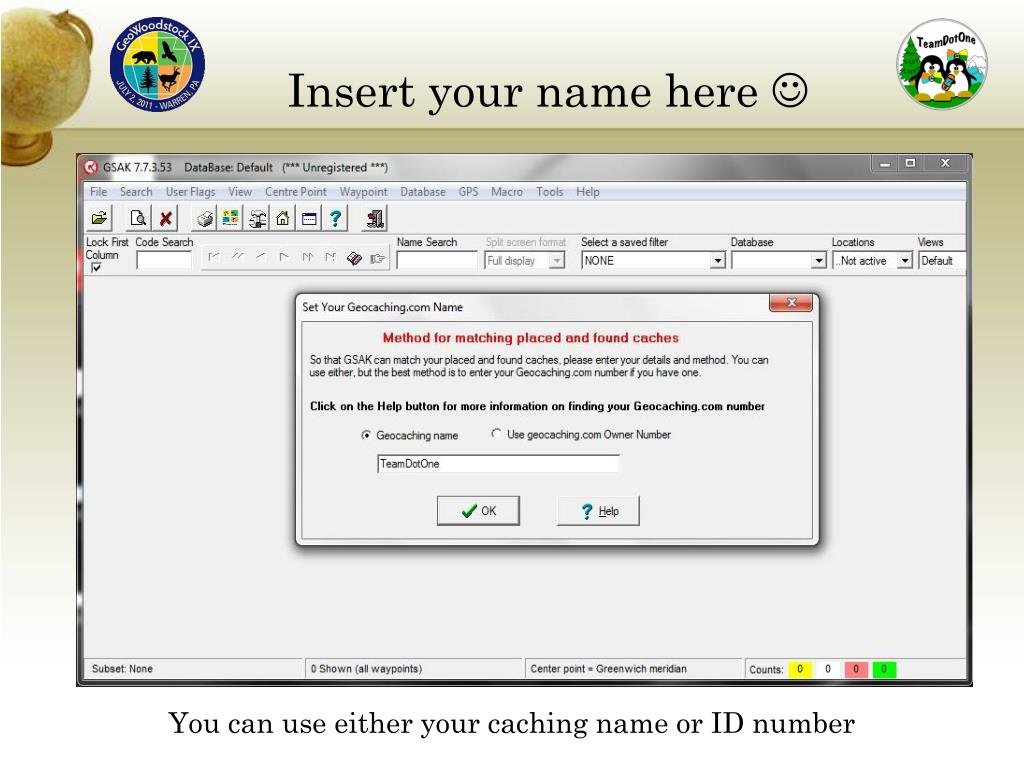
Task: Open the GPS menu
Action: [468, 192]
